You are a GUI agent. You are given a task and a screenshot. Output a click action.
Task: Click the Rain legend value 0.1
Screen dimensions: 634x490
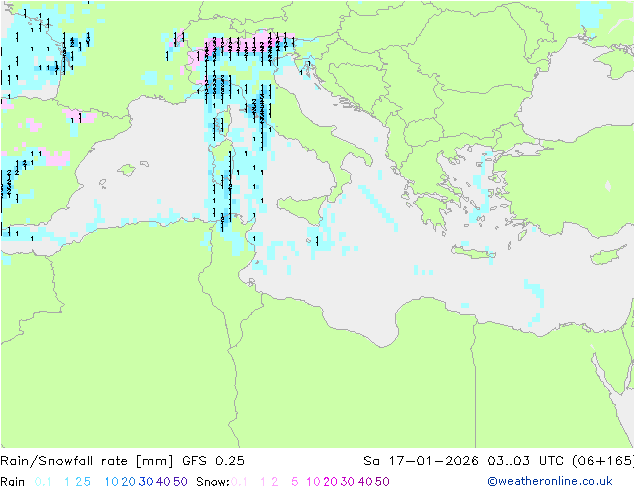tap(43, 482)
